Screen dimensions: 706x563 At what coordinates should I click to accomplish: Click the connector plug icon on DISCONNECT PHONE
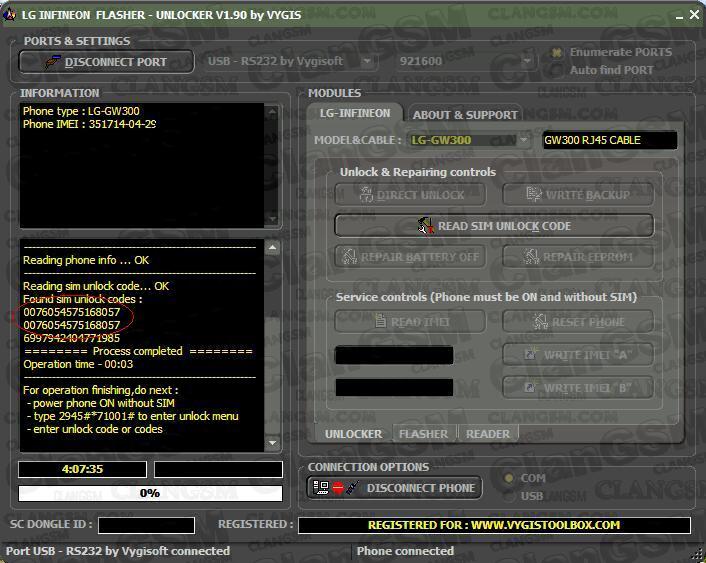coord(353,487)
